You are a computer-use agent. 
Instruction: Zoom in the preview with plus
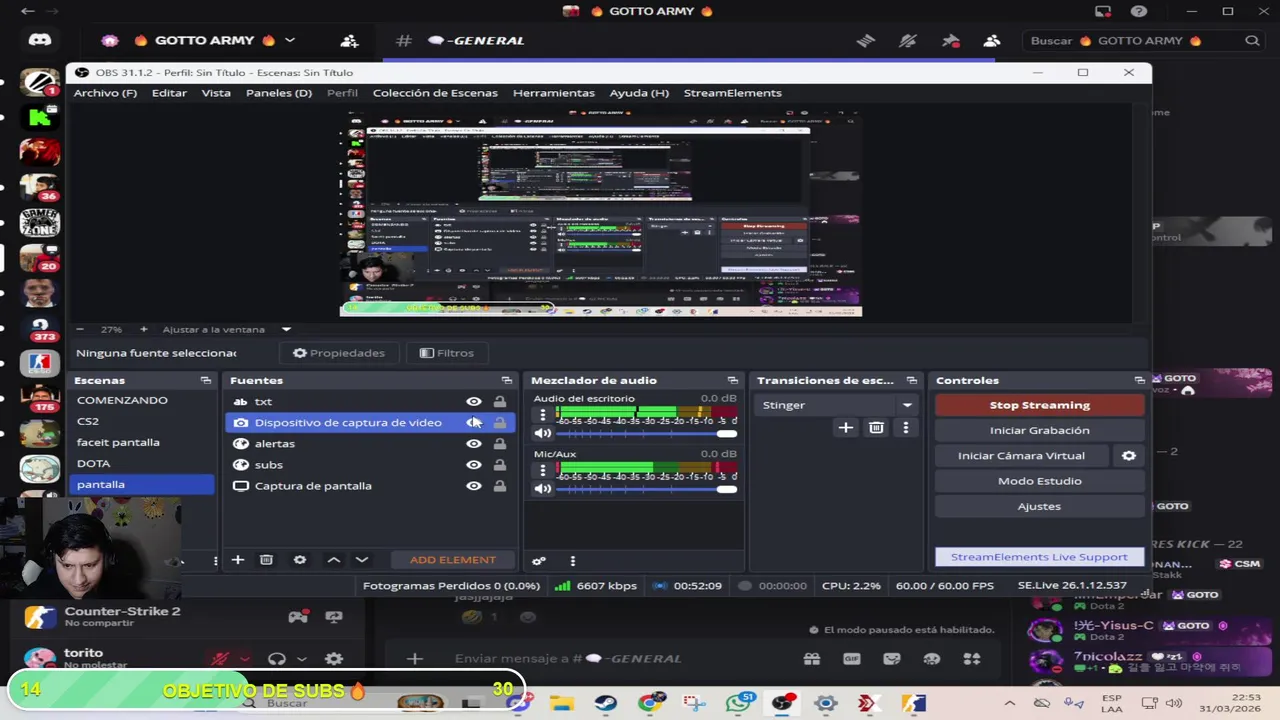click(143, 329)
